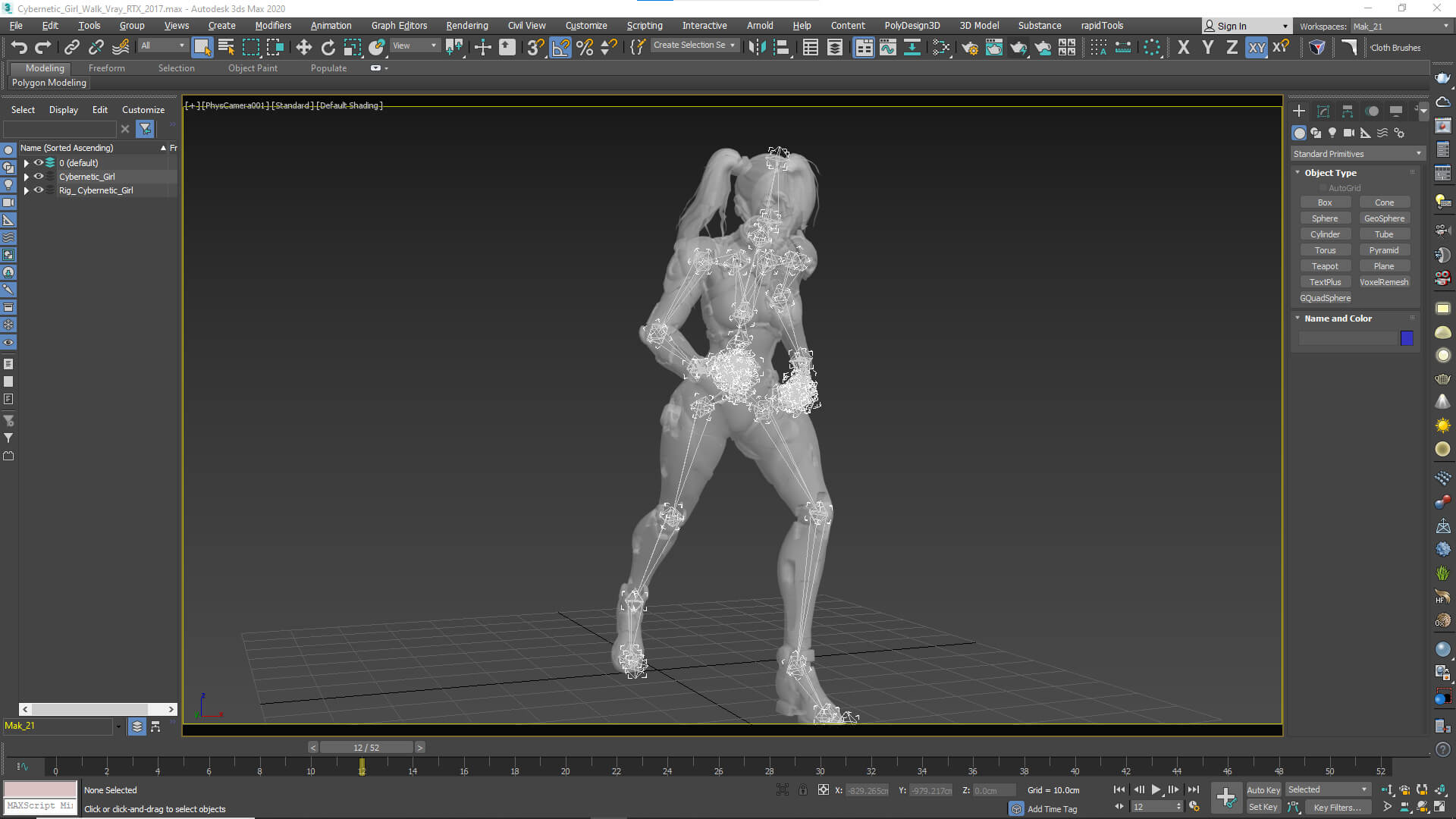Show Lights category in Create panel
The height and width of the screenshot is (819, 1456).
pos(1332,133)
